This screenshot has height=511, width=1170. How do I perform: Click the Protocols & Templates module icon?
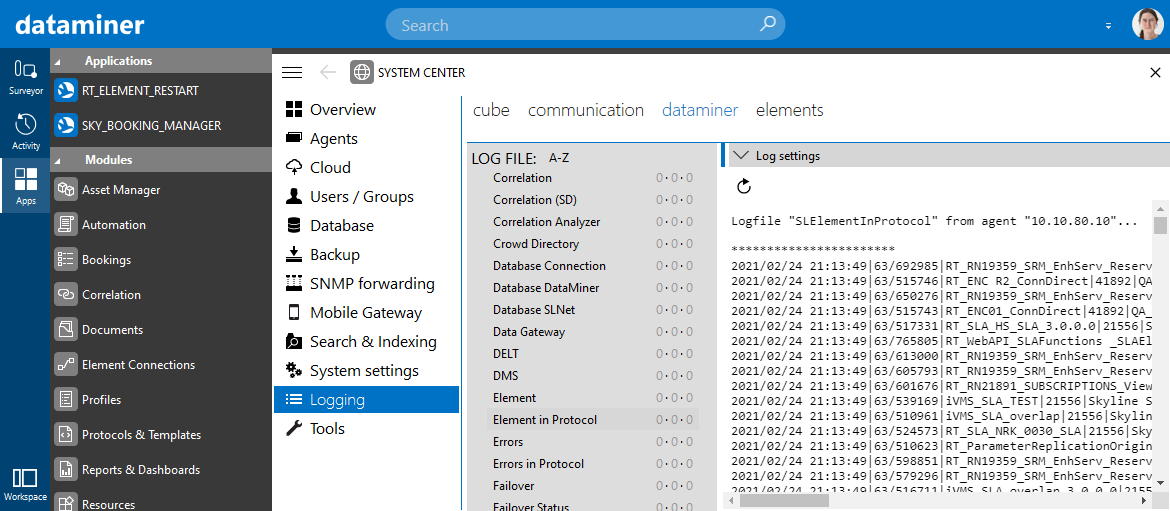(x=66, y=435)
